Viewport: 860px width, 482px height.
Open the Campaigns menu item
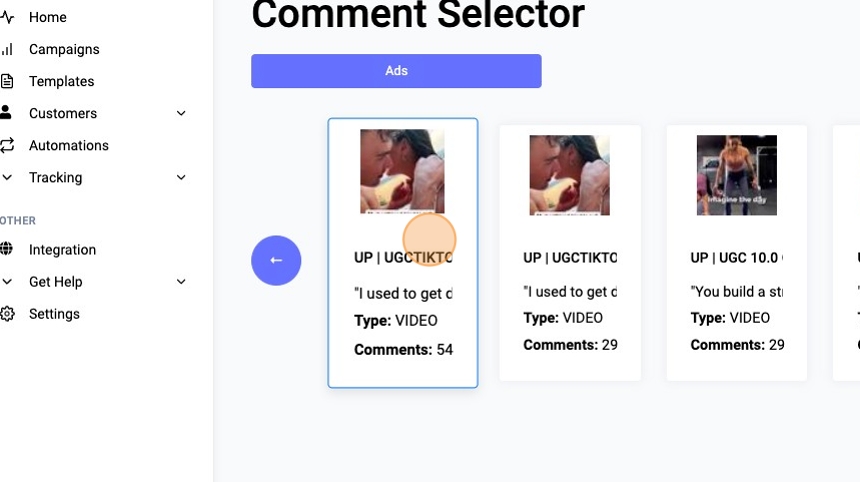click(x=64, y=49)
